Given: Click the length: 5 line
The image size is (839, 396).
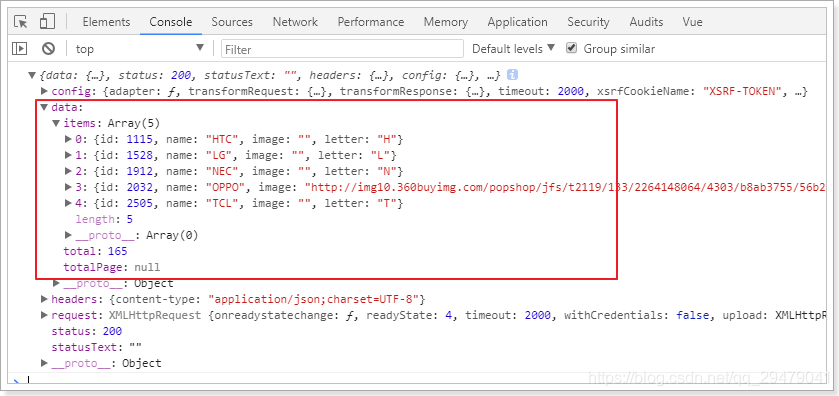Looking at the screenshot, I should [x=104, y=219].
